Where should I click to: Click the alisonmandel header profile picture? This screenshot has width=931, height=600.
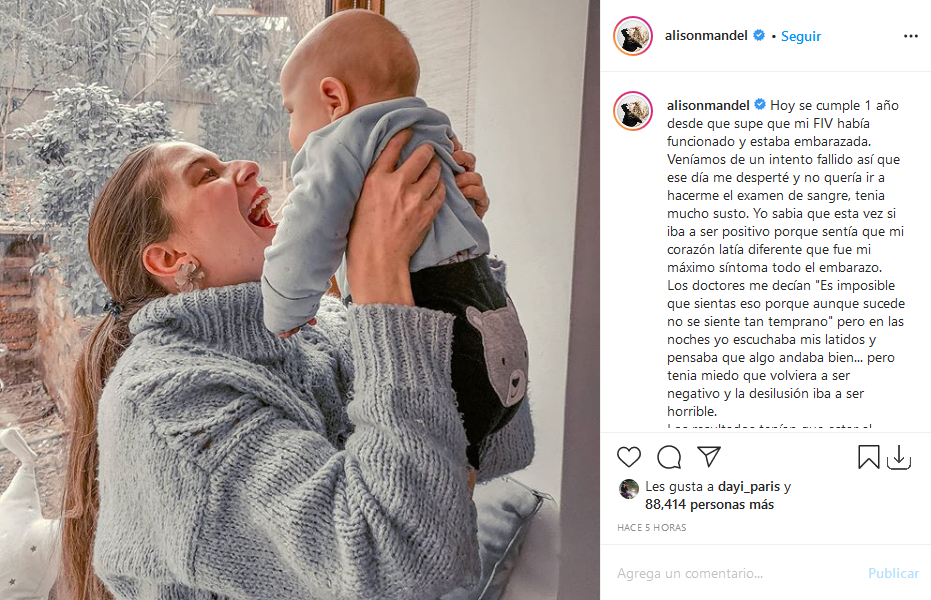click(x=633, y=36)
